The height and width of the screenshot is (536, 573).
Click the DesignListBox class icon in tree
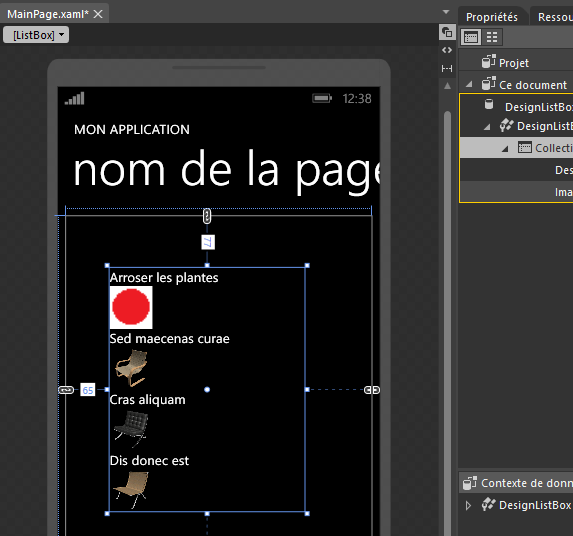click(x=506, y=126)
